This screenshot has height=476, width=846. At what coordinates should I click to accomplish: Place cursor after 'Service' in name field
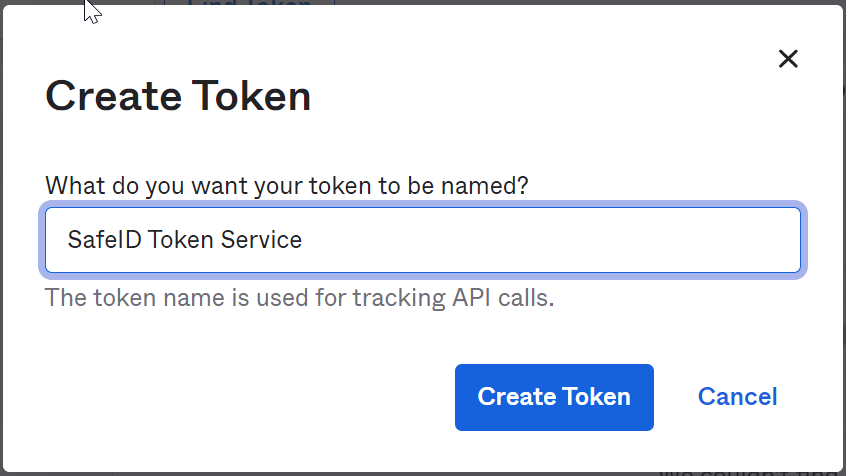(x=304, y=240)
